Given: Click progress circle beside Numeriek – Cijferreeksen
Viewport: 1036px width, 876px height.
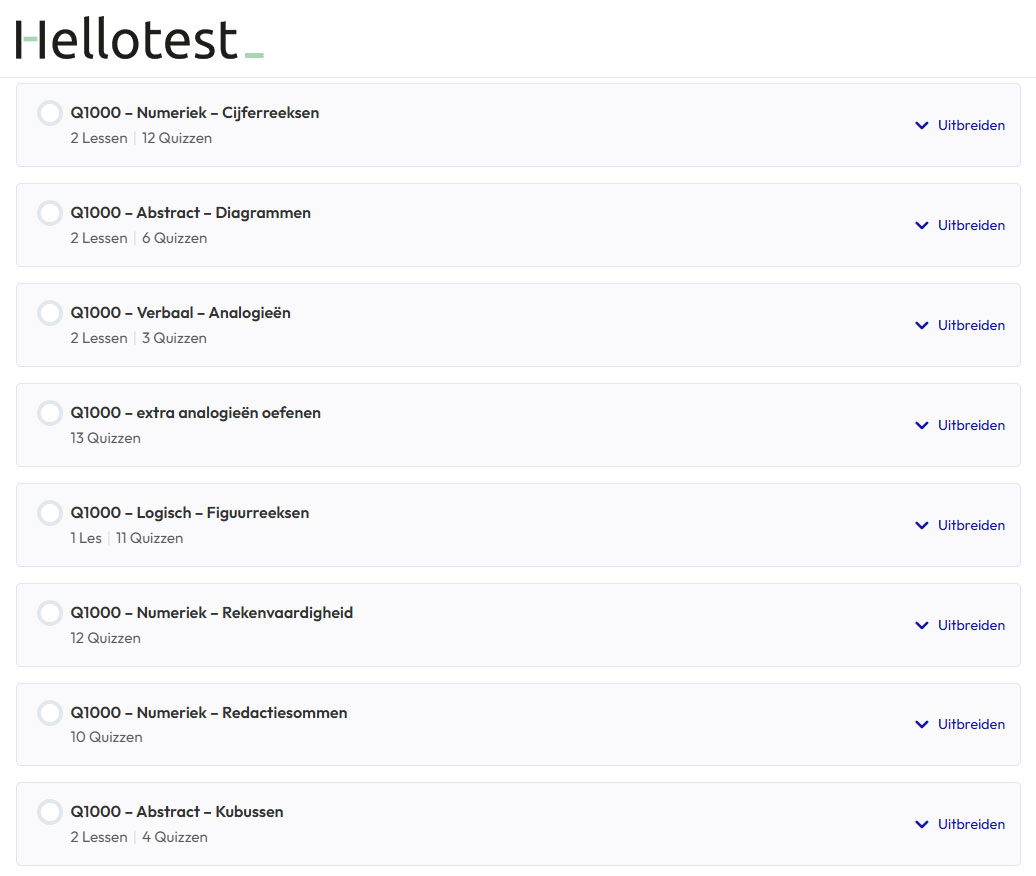Looking at the screenshot, I should 50,113.
